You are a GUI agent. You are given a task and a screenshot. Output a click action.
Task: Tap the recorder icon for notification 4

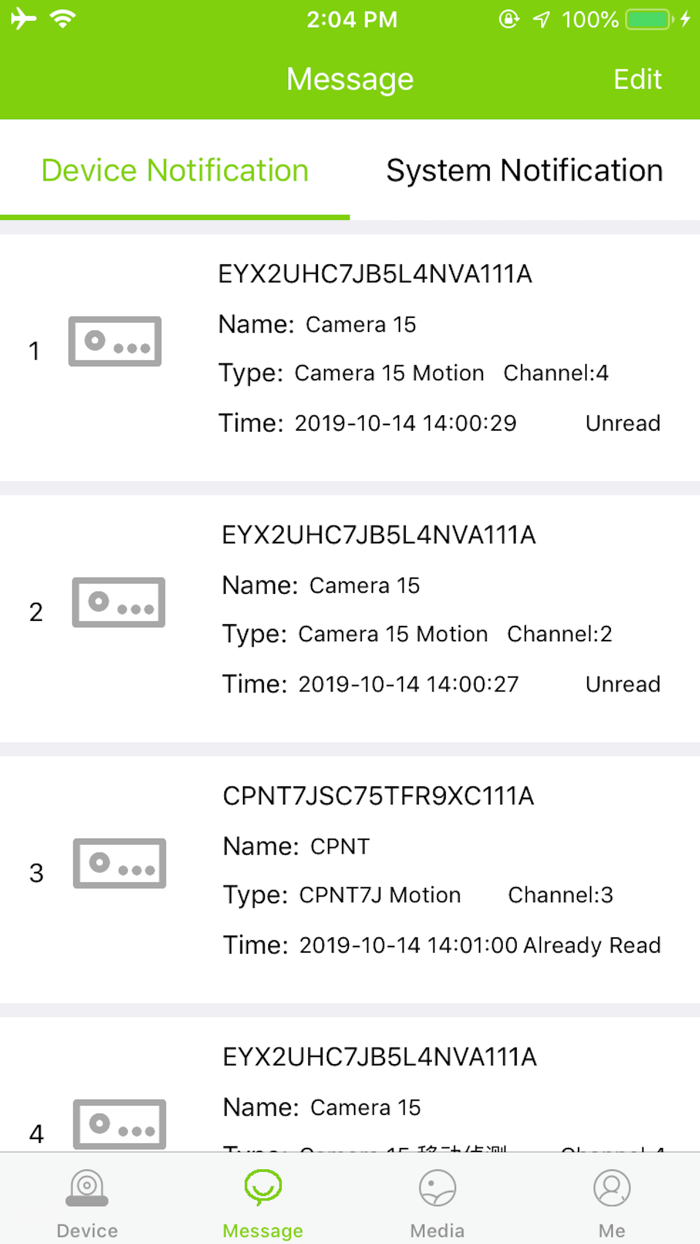[x=119, y=1124]
